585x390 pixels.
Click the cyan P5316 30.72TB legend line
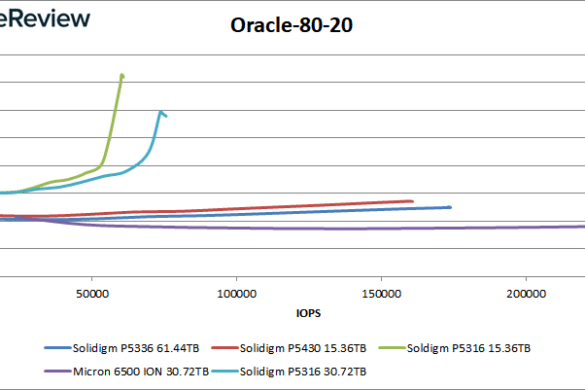point(225,371)
